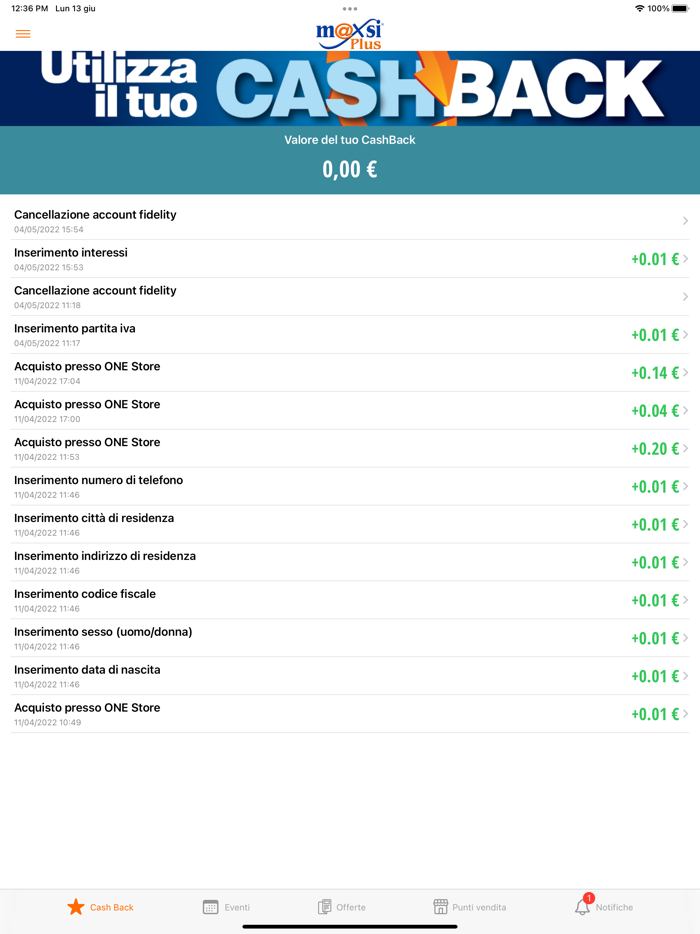The width and height of the screenshot is (700, 934).
Task: Tap +0.01 € on partita iva row
Action: [x=655, y=335]
